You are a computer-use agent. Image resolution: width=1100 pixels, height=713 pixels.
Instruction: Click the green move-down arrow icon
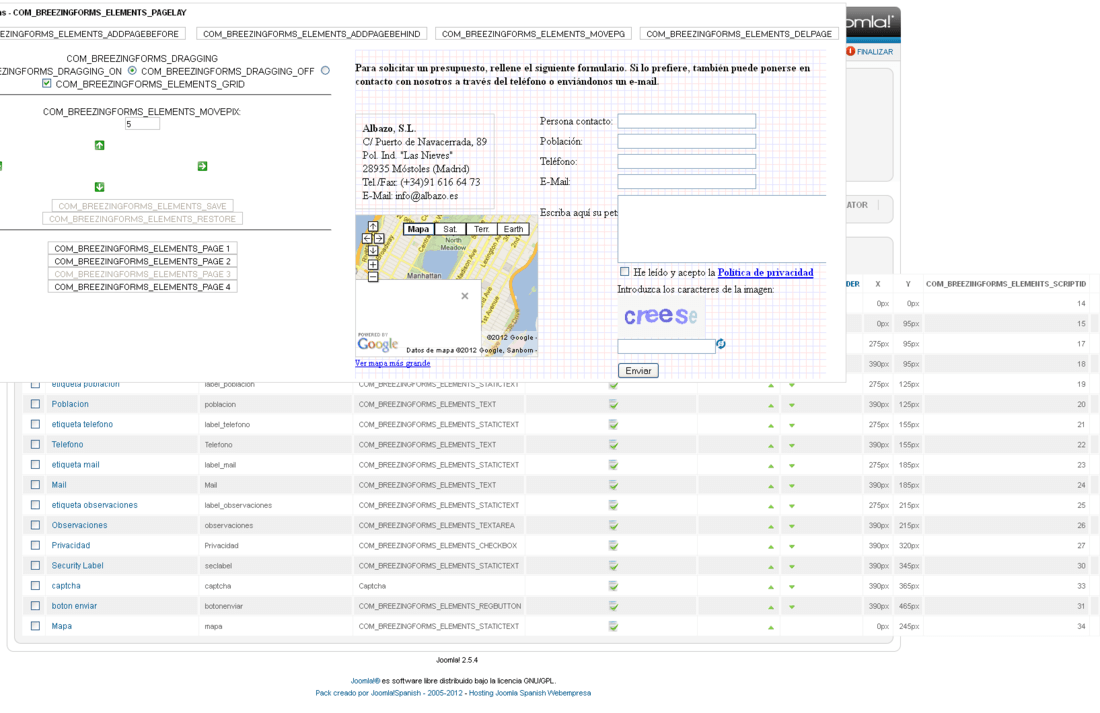tap(100, 187)
